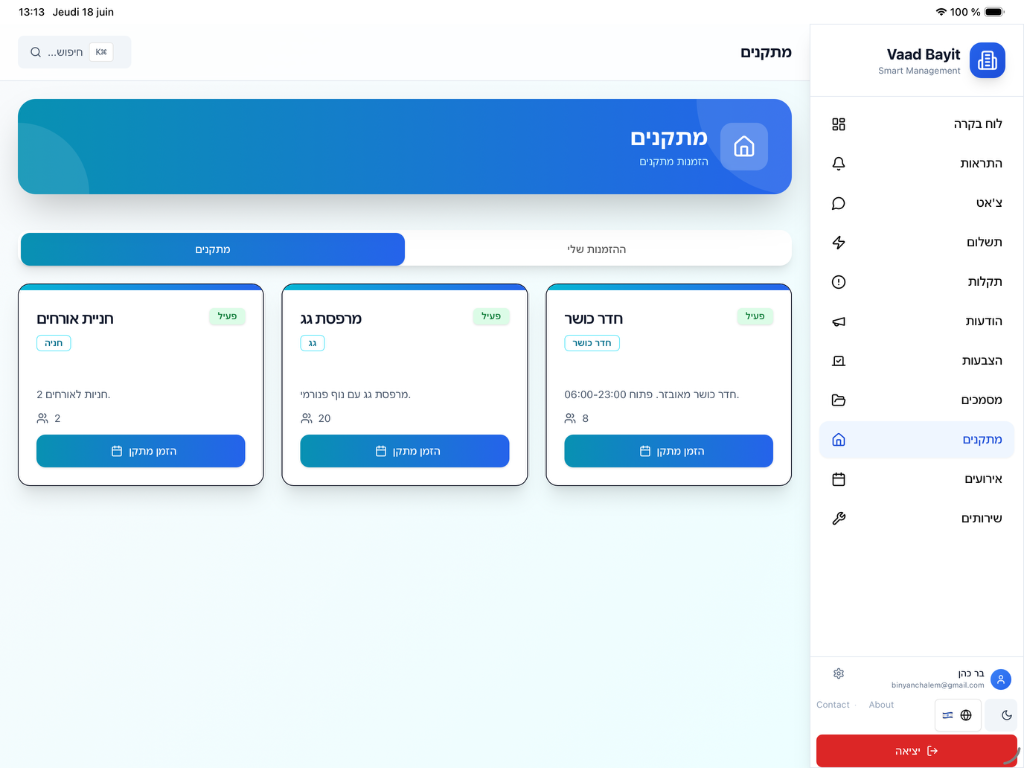The image size is (1024, 768).
Task: Click the מתקנים house icon in sidebar
Action: coord(839,440)
